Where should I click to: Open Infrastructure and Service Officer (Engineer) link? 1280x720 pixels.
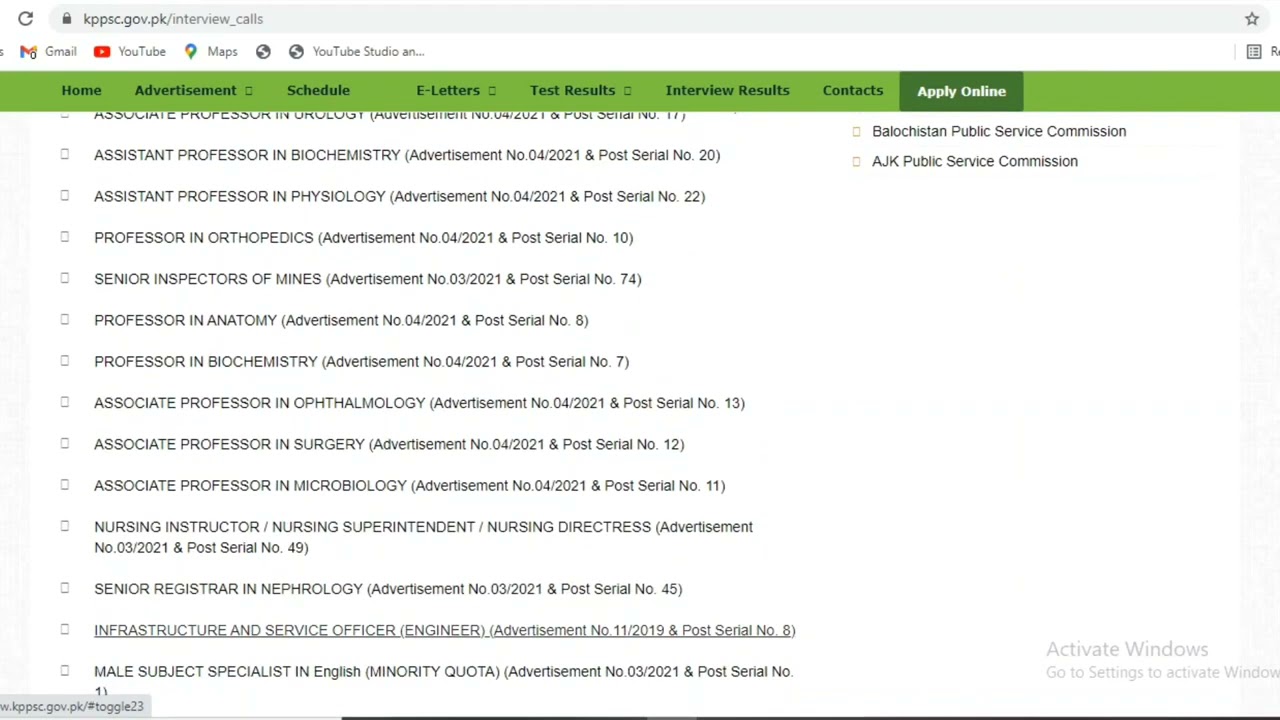pos(444,630)
